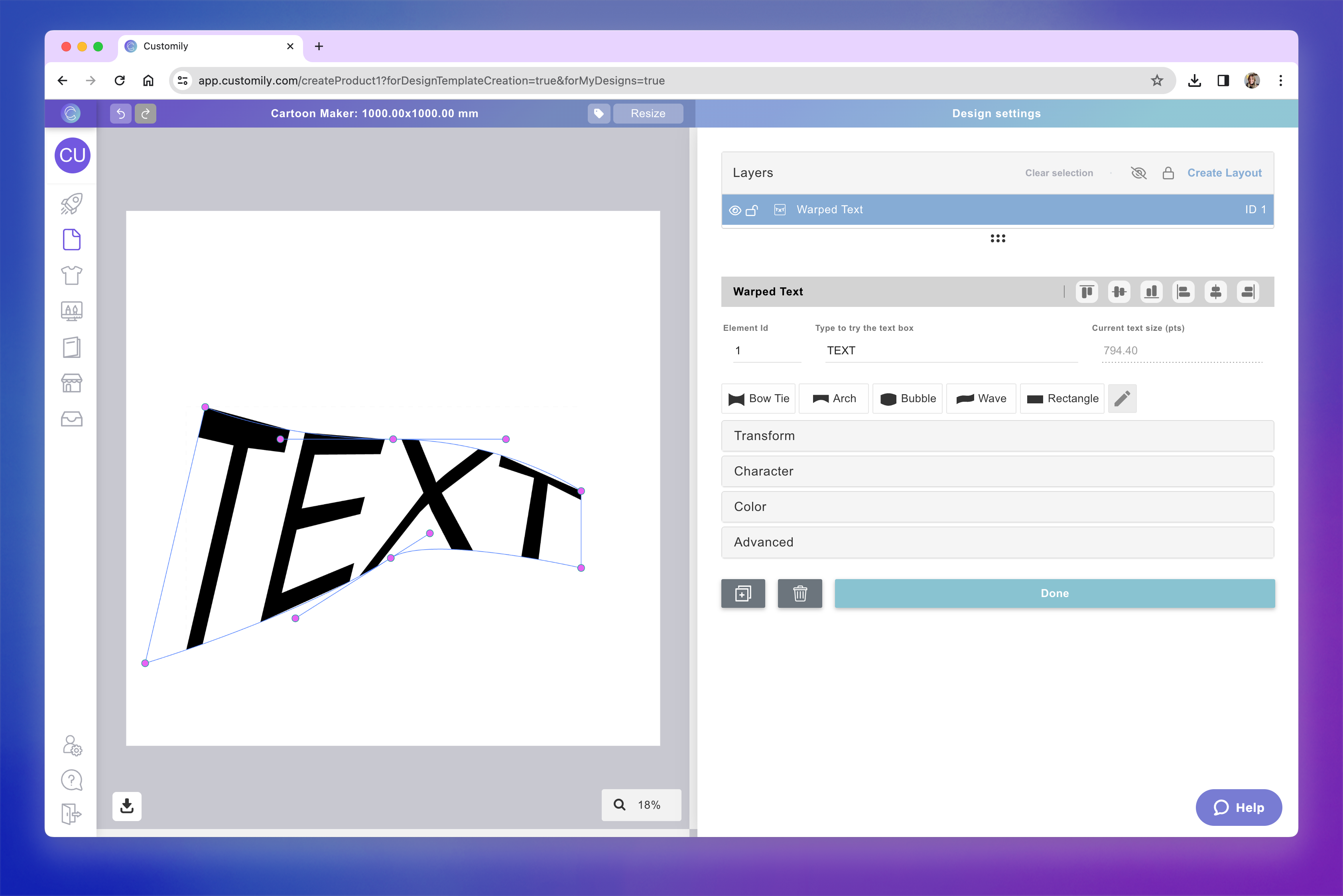Viewport: 1343px width, 896px height.
Task: Click the delete trash icon
Action: coord(800,593)
